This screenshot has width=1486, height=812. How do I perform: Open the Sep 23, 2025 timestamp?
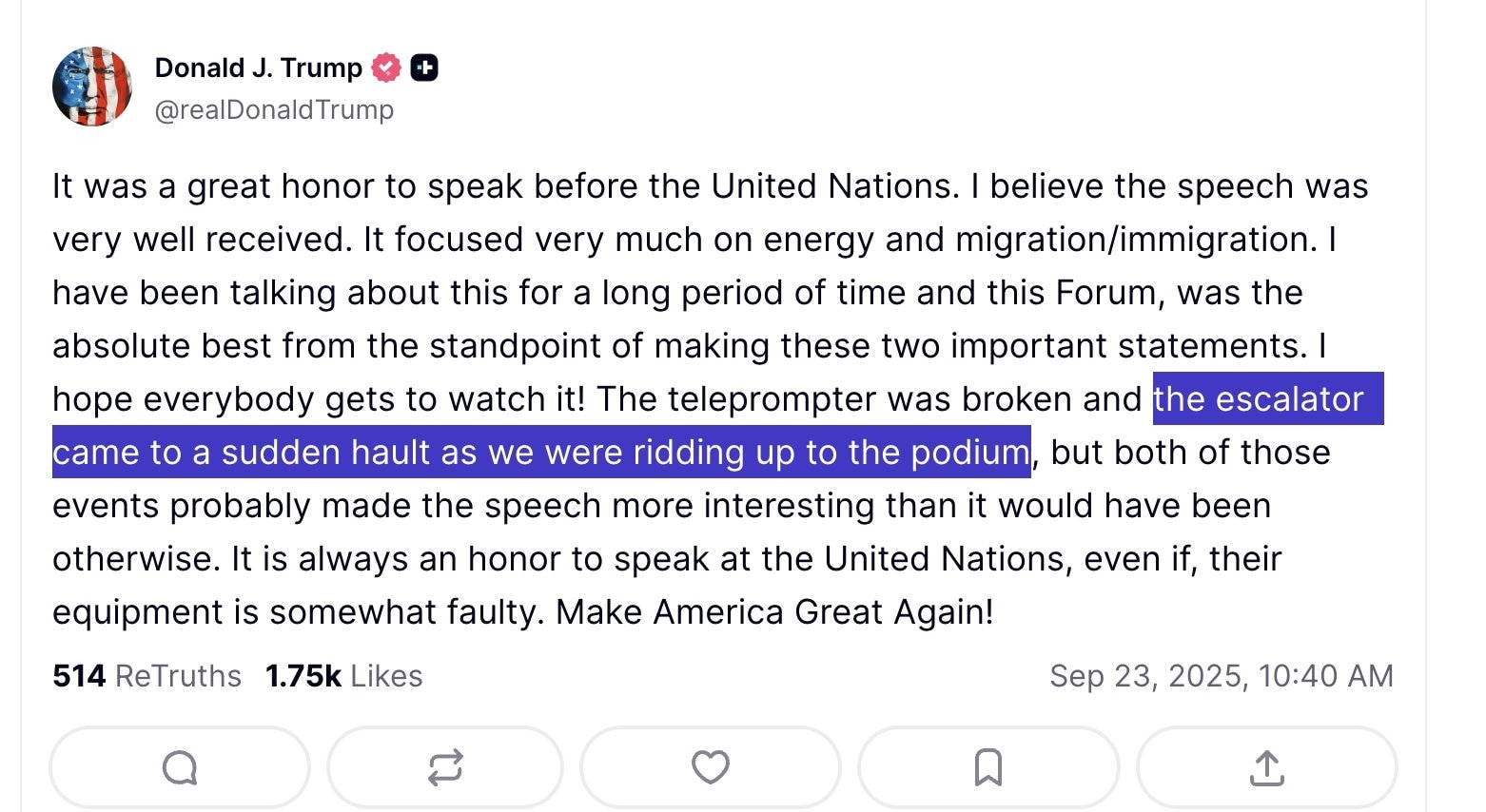point(1221,676)
